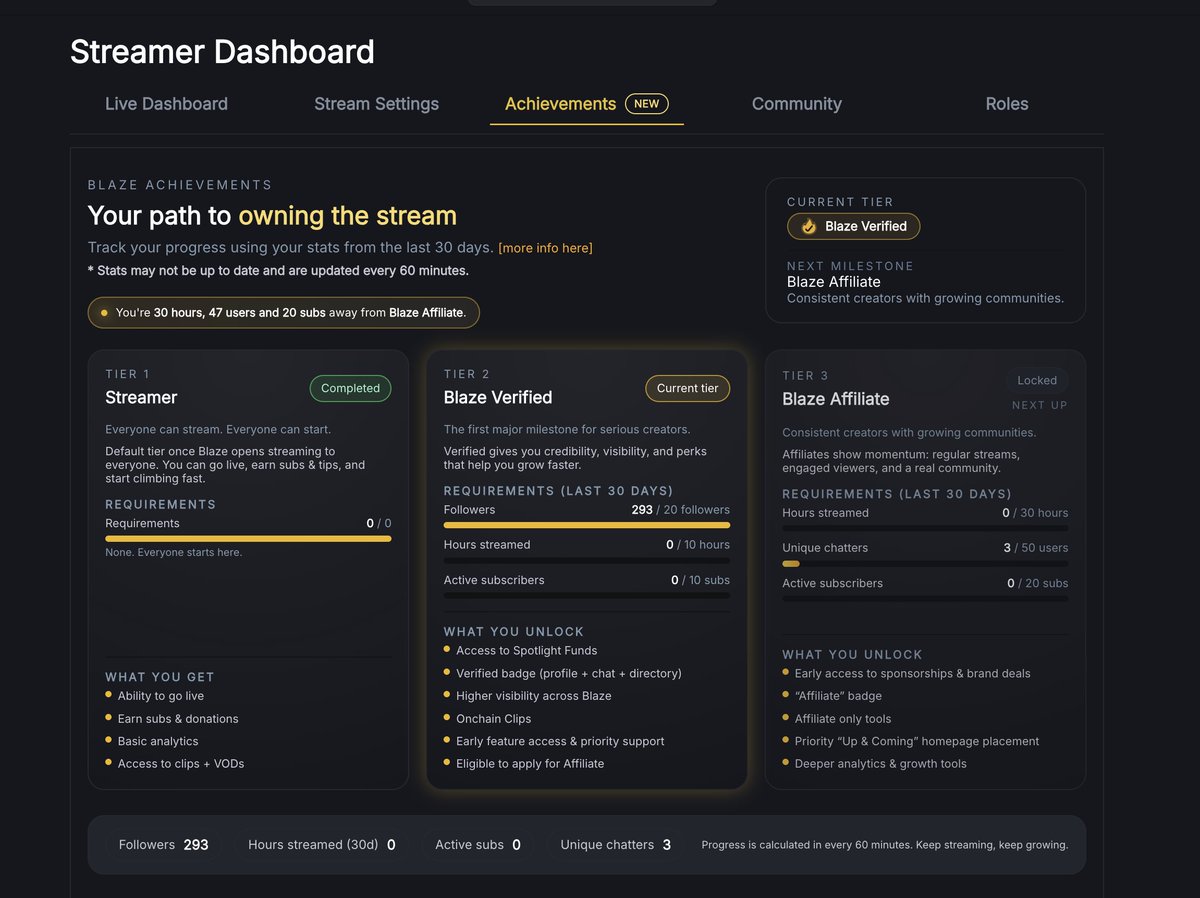Click 'Deeper analytics & growth tools'
Image resolution: width=1200 pixels, height=898 pixels.
(881, 764)
